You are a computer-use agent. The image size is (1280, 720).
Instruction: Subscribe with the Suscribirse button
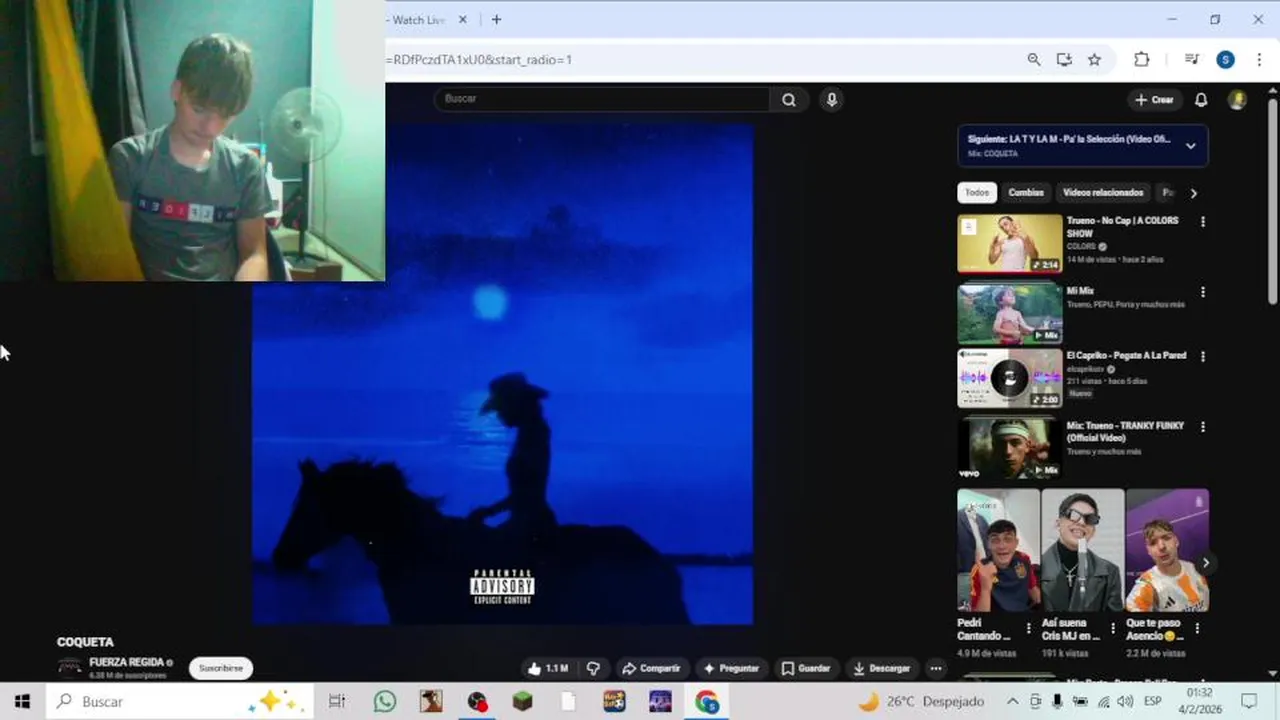tap(221, 668)
